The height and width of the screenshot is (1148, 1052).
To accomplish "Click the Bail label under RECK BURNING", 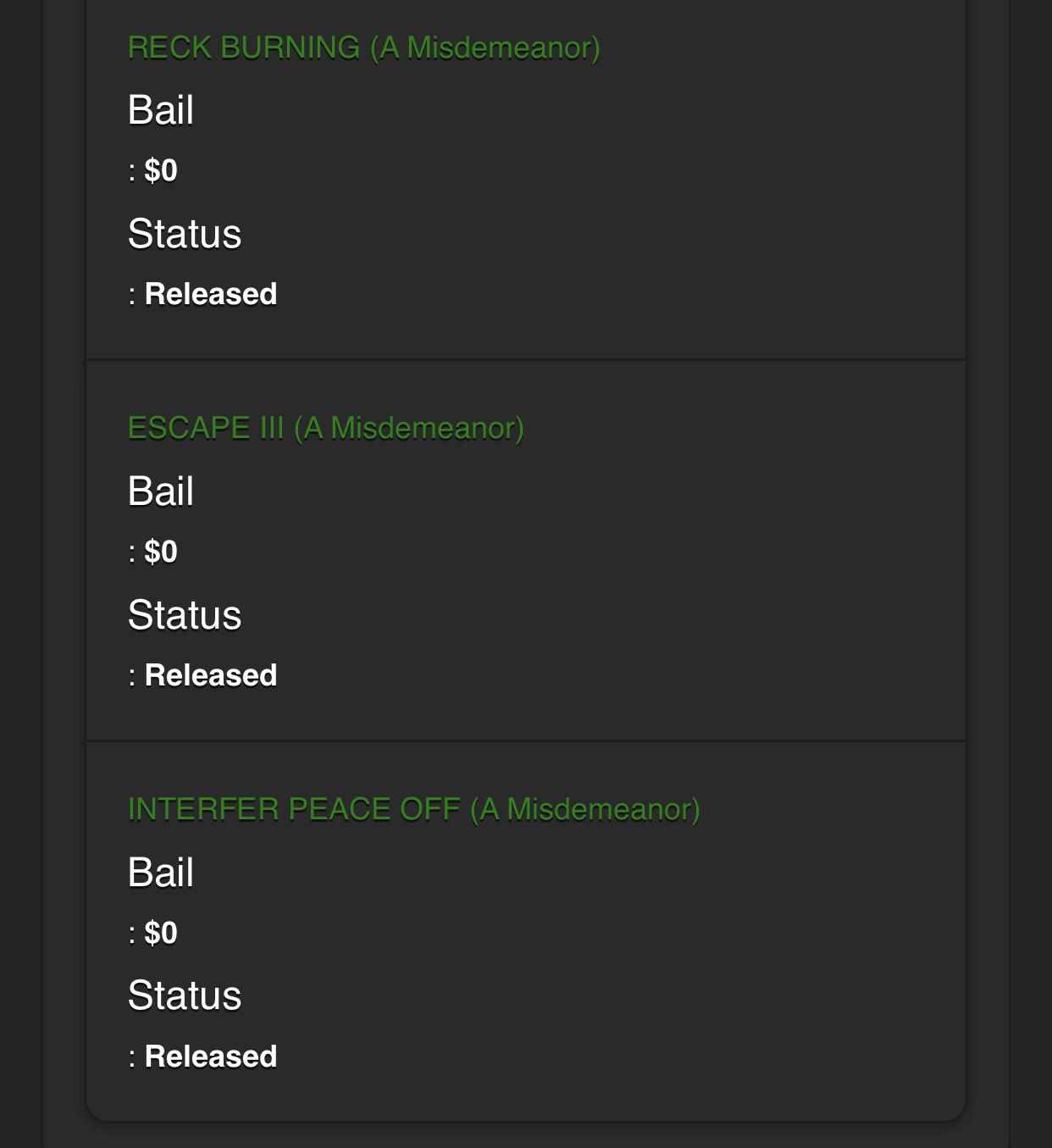I will (x=161, y=110).
